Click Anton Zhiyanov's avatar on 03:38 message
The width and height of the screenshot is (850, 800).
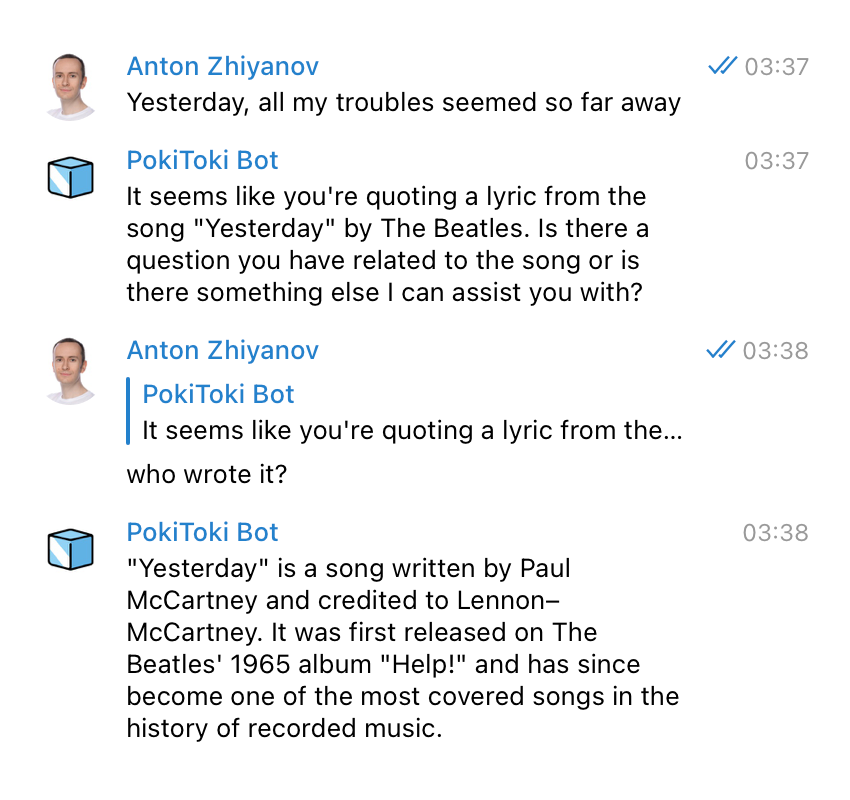(x=70, y=371)
